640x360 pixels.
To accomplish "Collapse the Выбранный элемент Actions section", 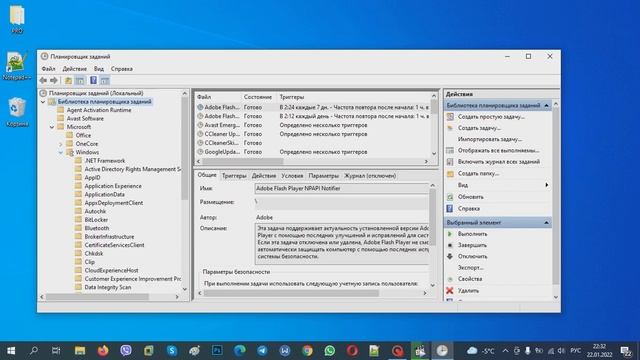I will click(547, 222).
